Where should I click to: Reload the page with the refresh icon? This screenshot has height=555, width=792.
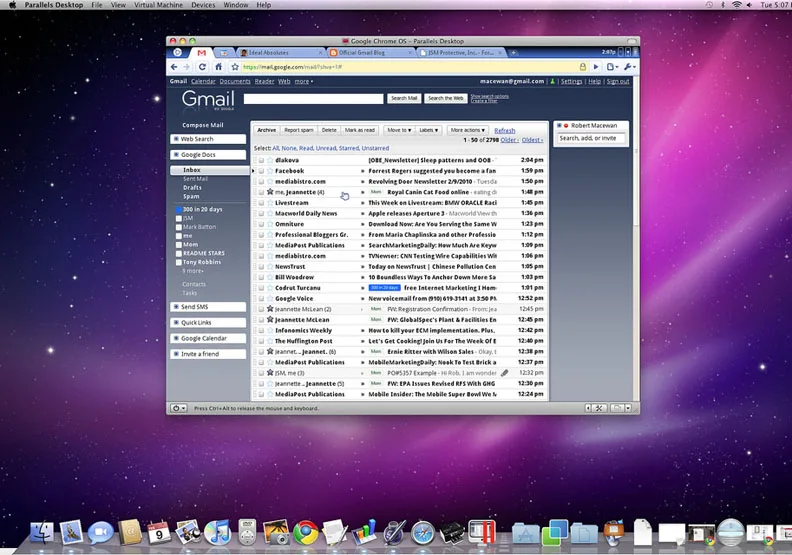202,67
